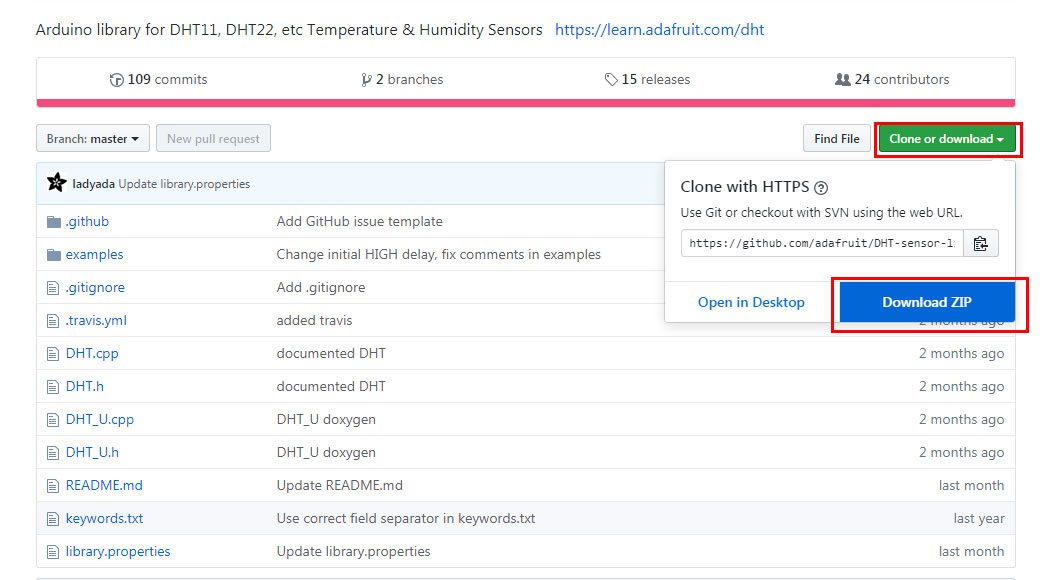Click the commits history clock icon
Screen dimensions: 1062x580
tap(117, 80)
